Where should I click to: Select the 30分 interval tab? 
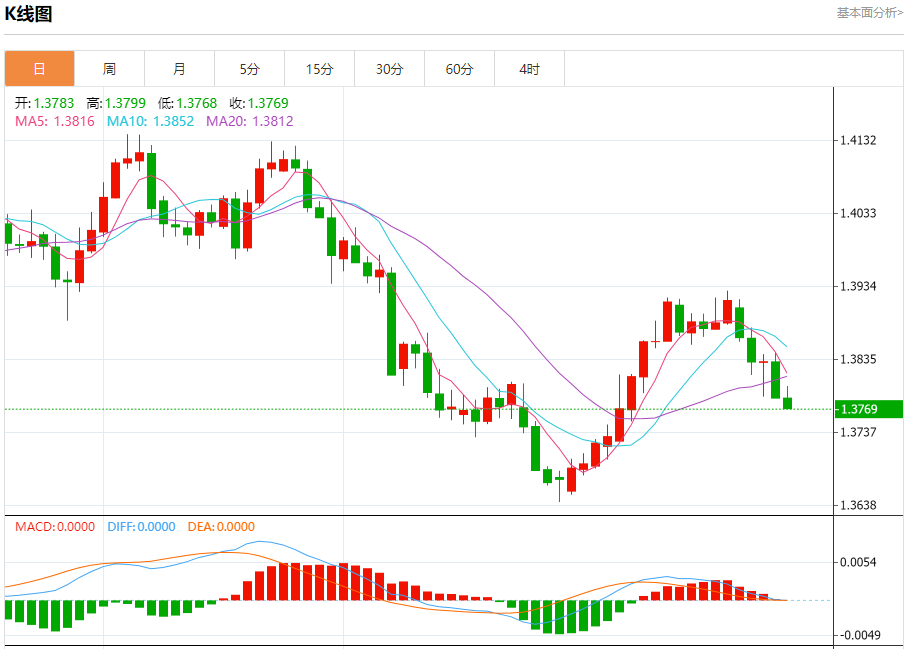[389, 69]
